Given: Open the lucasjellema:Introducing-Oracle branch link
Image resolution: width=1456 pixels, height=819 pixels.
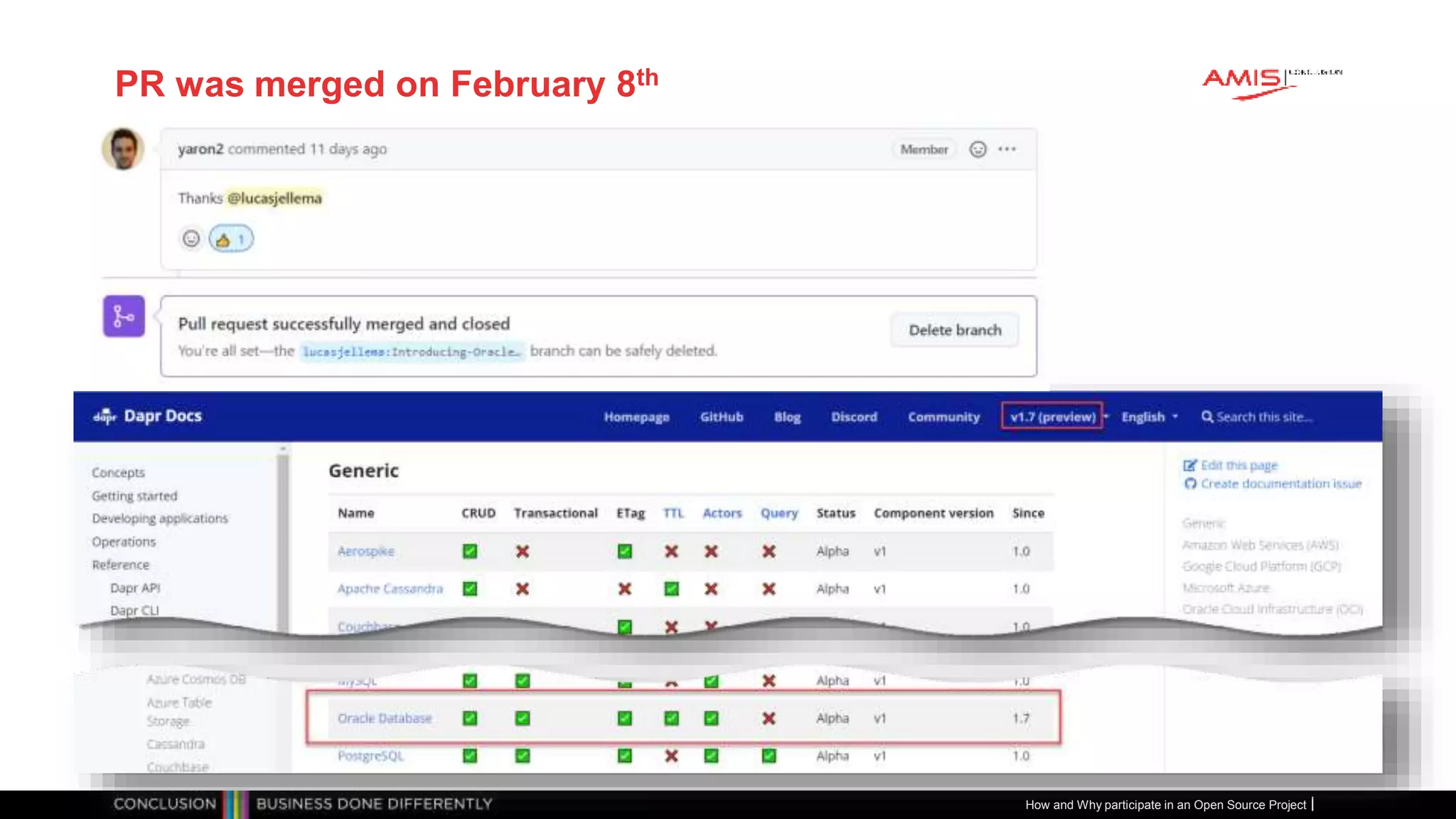Looking at the screenshot, I should (412, 351).
